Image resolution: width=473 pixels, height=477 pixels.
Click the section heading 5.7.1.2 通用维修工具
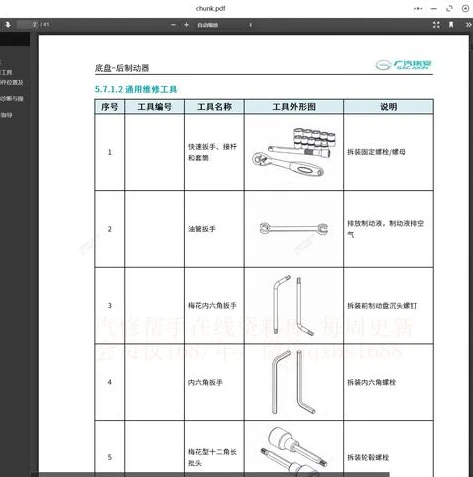tap(136, 89)
